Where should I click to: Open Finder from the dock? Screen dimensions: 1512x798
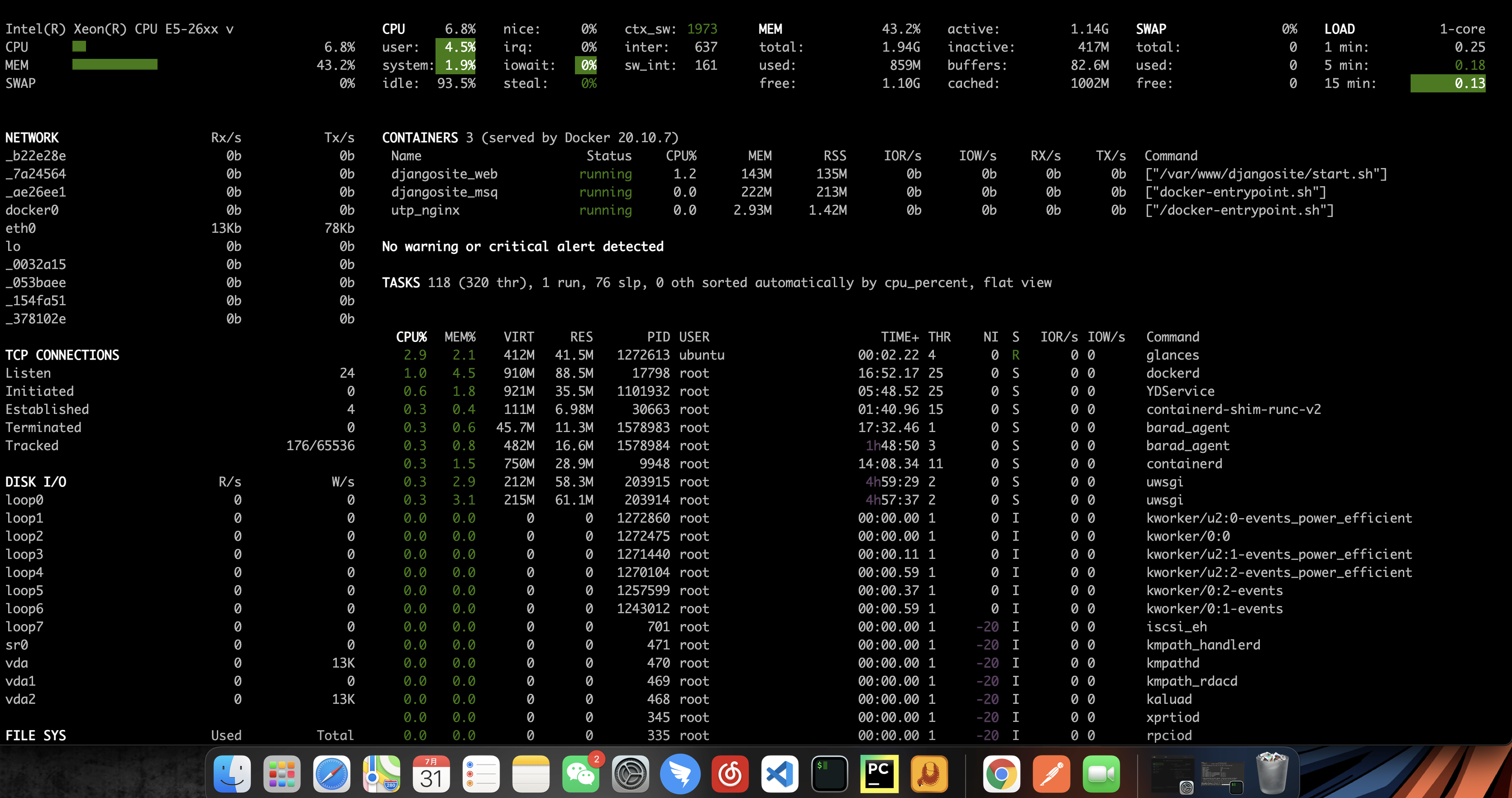point(232,774)
